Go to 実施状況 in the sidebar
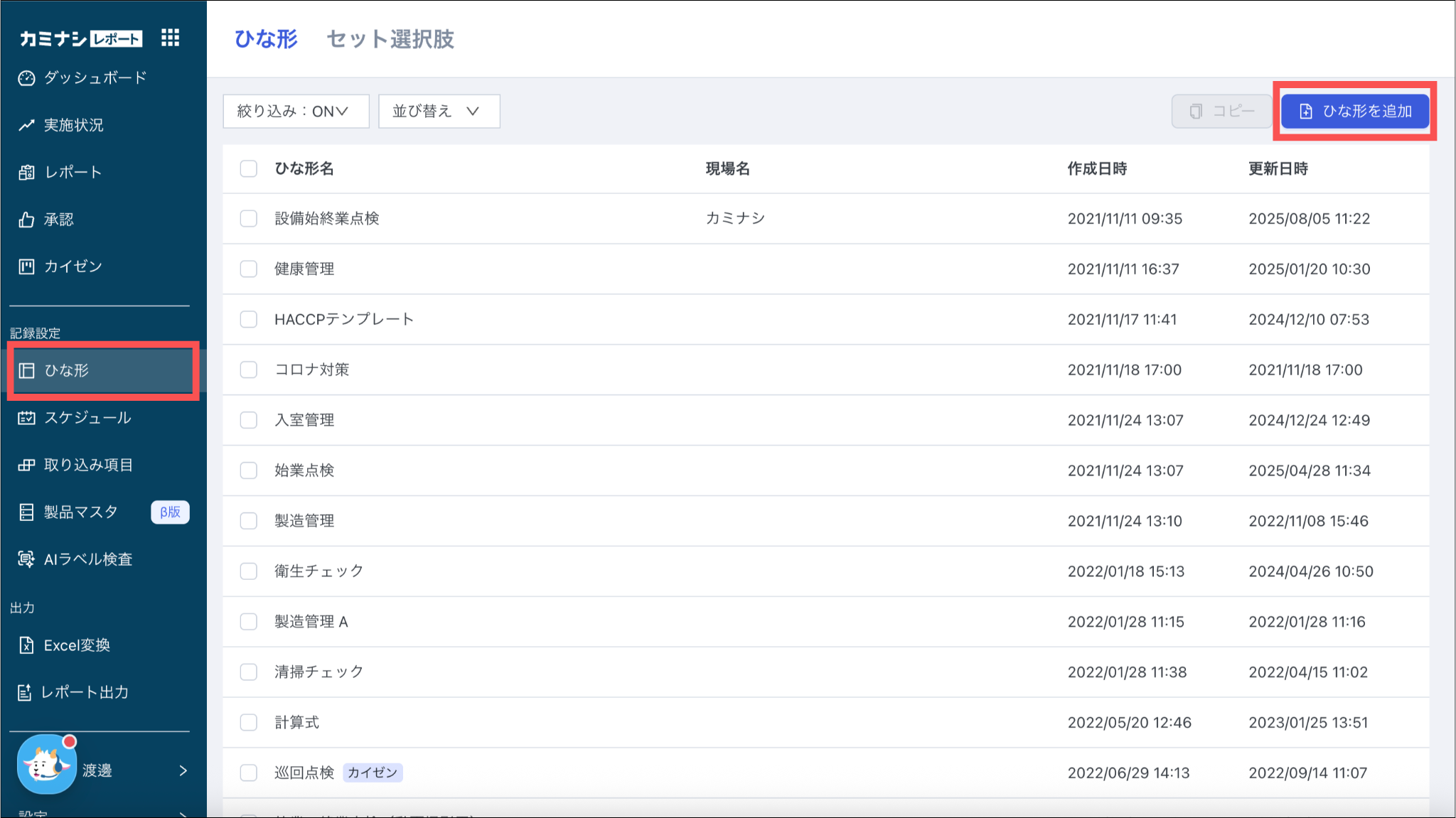1456x818 pixels. 73,125
